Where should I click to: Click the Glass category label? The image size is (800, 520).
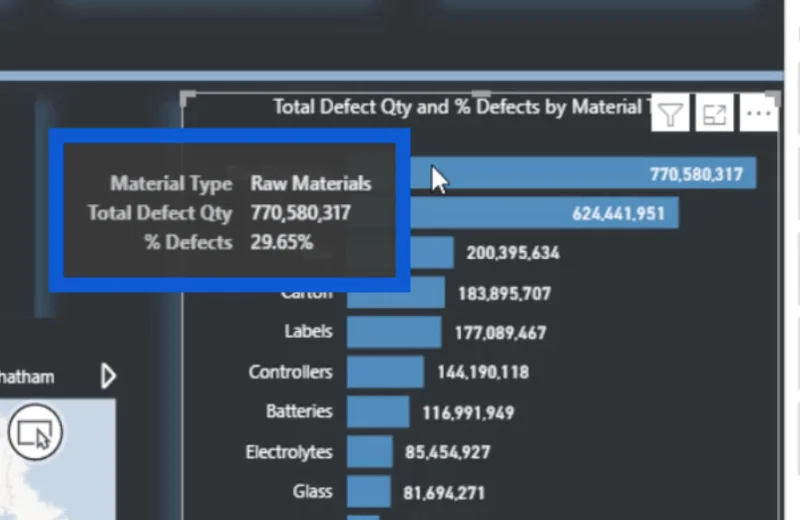click(x=313, y=491)
